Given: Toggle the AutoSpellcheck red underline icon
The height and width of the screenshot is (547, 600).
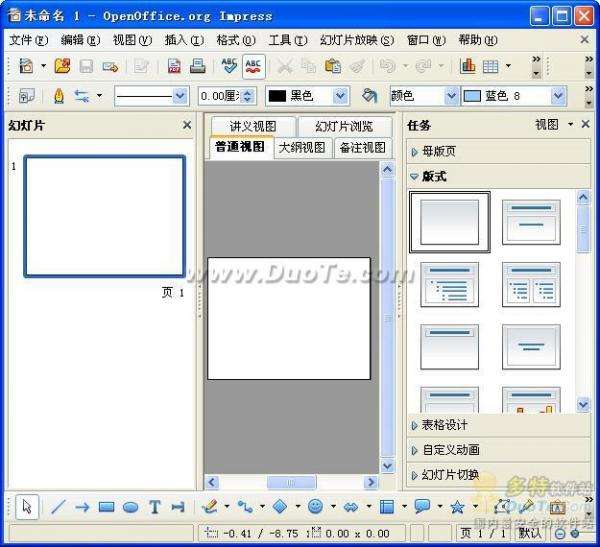Looking at the screenshot, I should (x=253, y=66).
